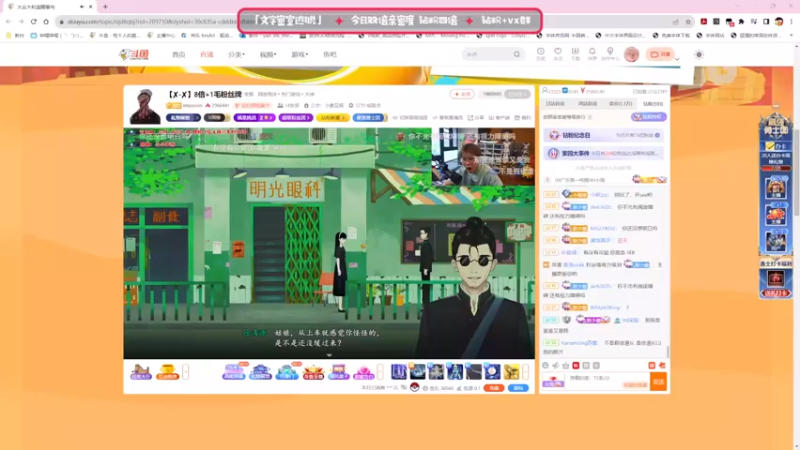This screenshot has height=450, width=800.
Task: Focus the danmaku chat input field
Action: click(607, 382)
